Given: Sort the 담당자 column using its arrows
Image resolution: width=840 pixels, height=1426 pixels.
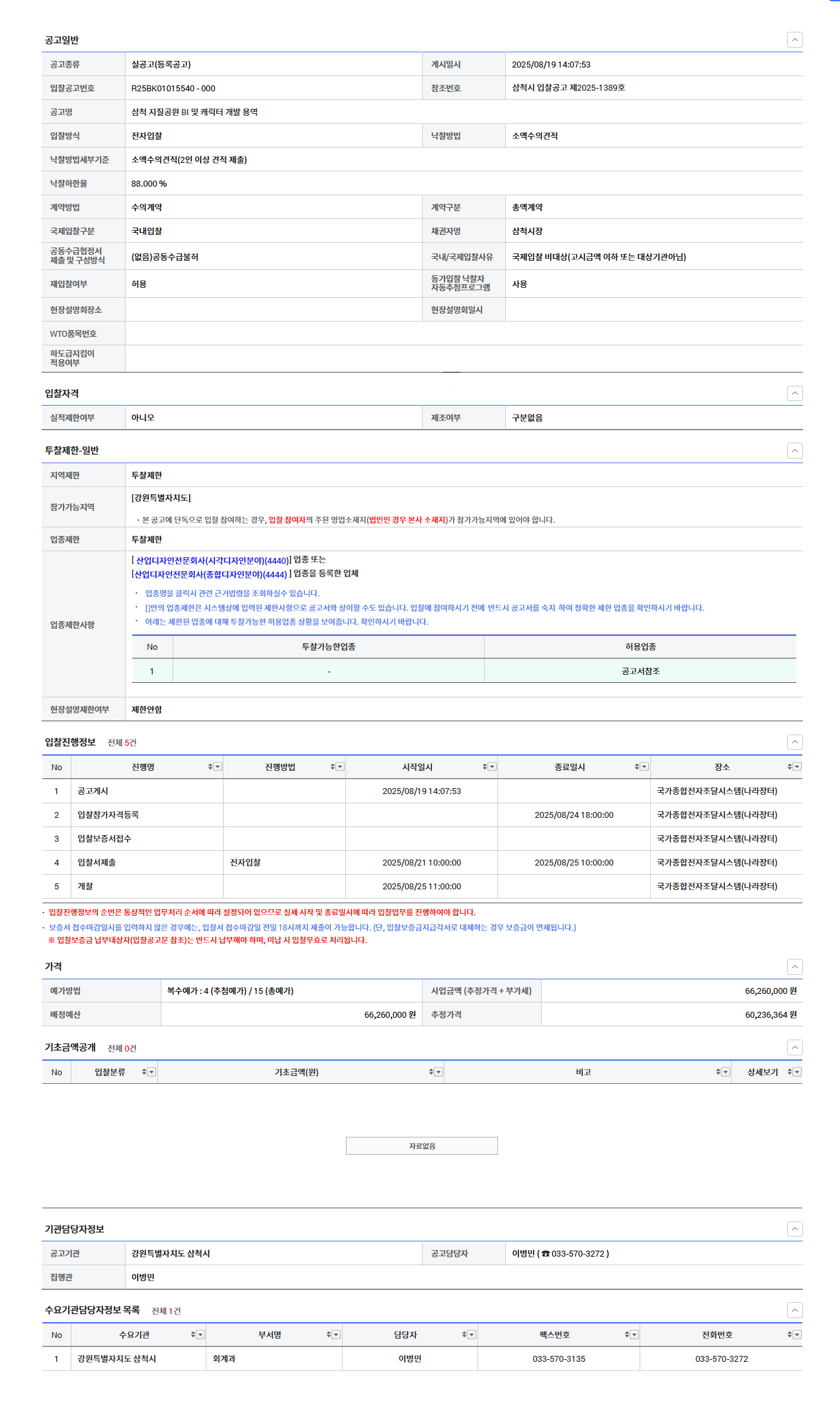Looking at the screenshot, I should pyautogui.click(x=464, y=1335).
